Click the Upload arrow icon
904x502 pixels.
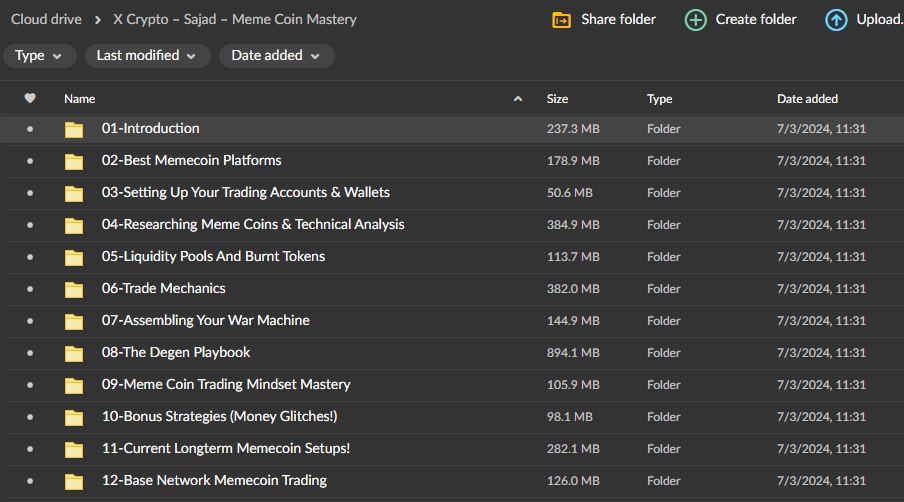pos(836,20)
